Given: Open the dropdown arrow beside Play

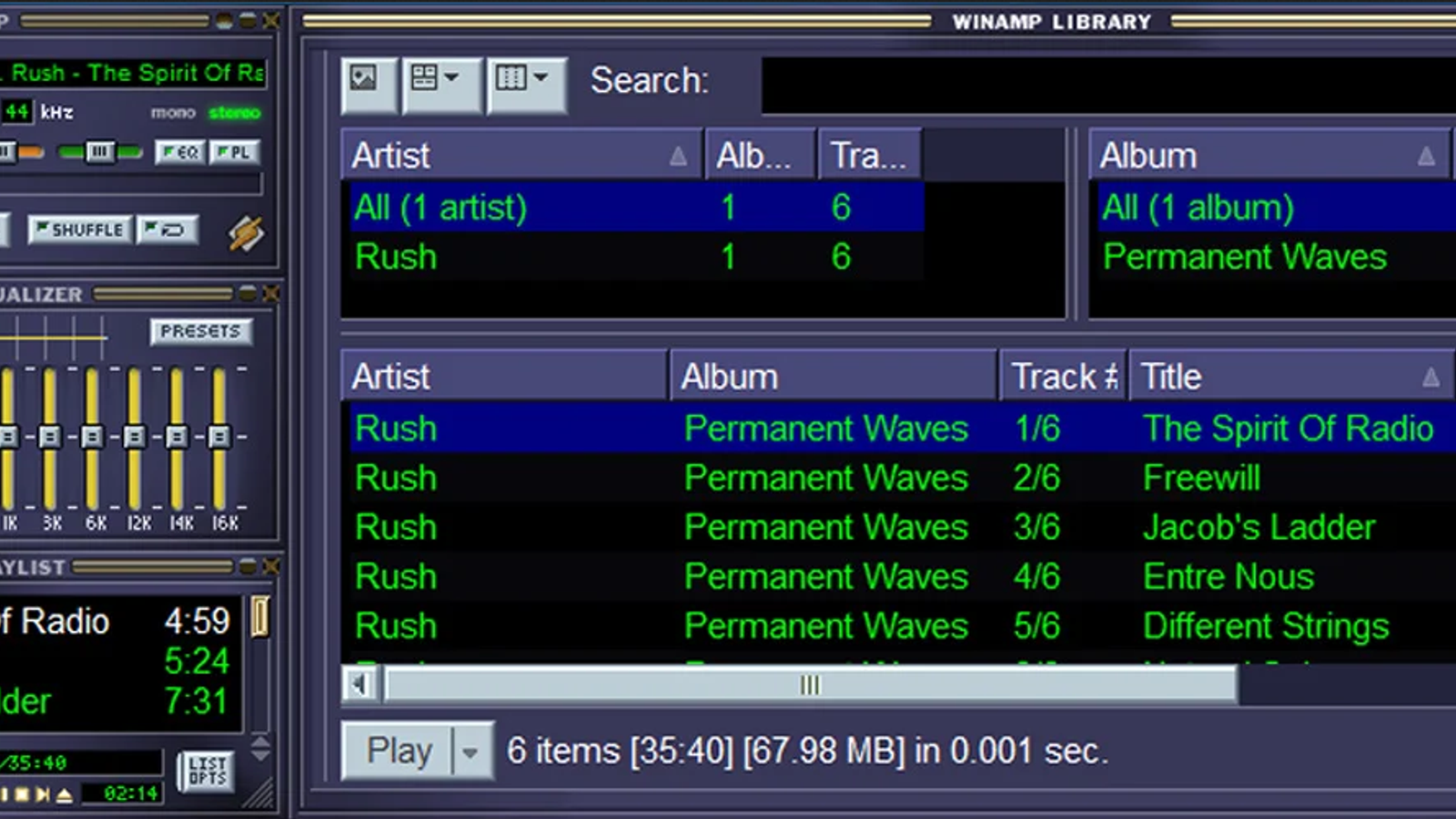Looking at the screenshot, I should coord(471,752).
